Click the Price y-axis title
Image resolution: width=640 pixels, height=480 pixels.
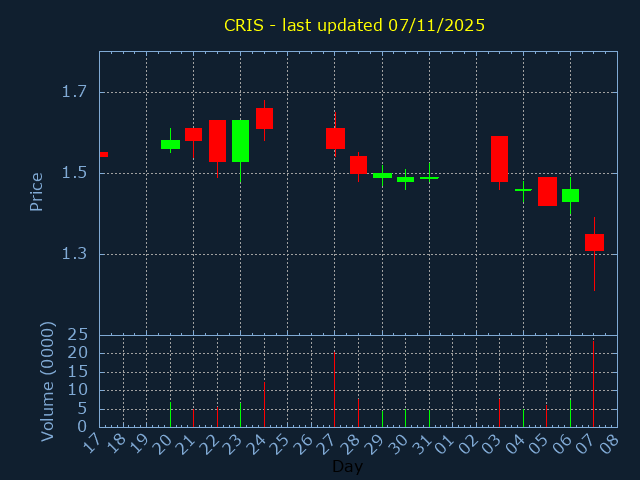(x=37, y=191)
